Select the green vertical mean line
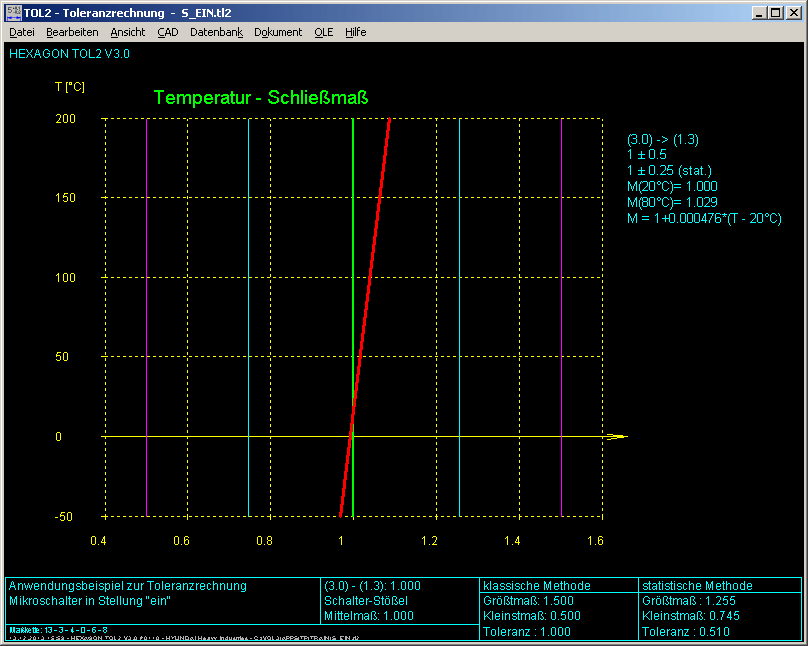 click(353, 300)
